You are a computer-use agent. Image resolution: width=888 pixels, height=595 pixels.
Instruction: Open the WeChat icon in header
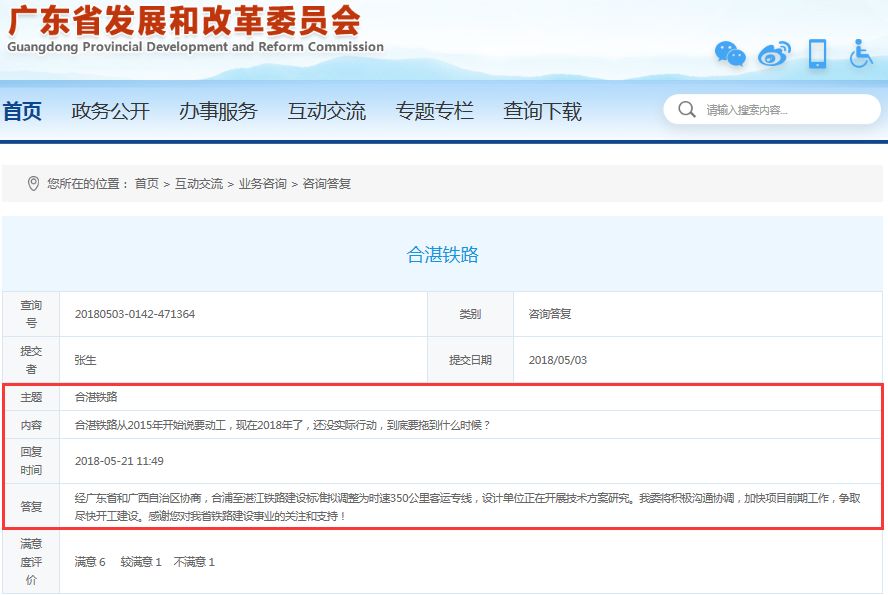[x=730, y=54]
